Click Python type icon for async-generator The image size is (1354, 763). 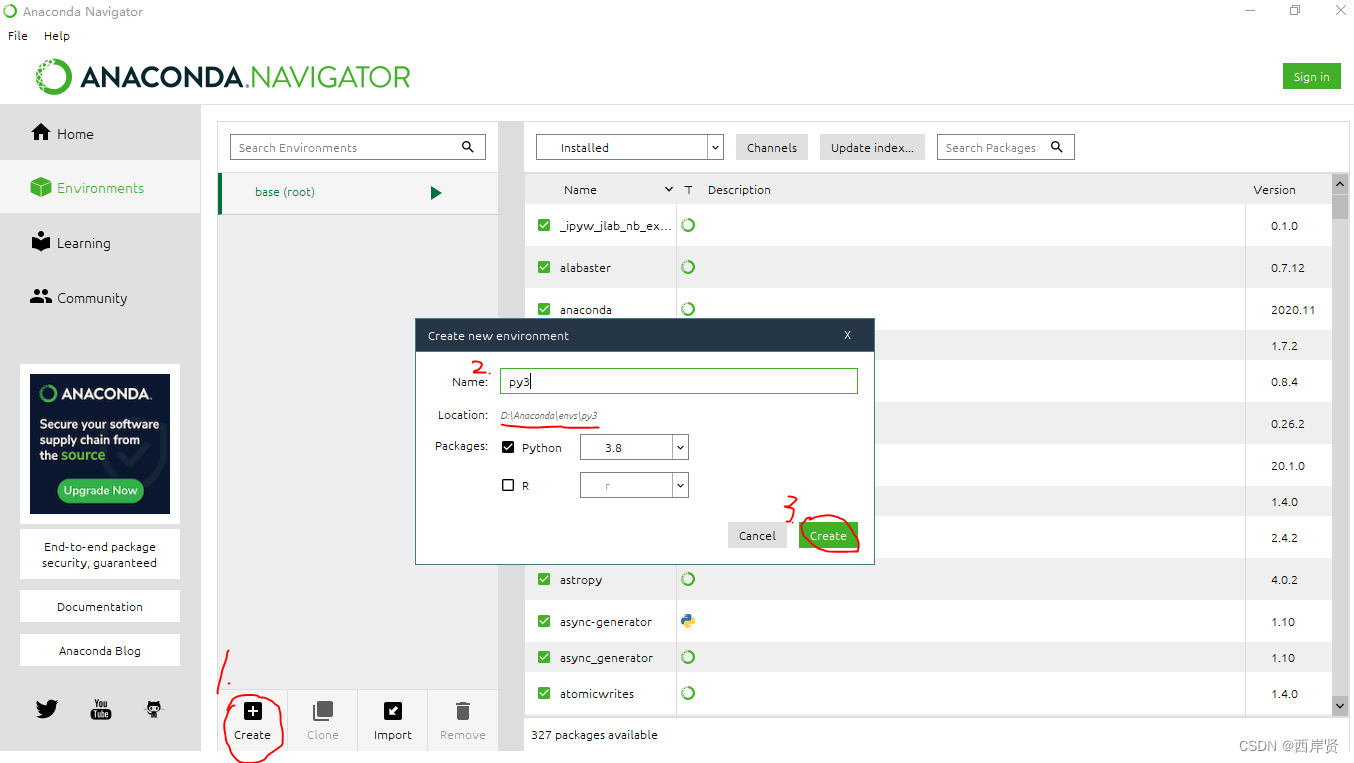pos(688,621)
